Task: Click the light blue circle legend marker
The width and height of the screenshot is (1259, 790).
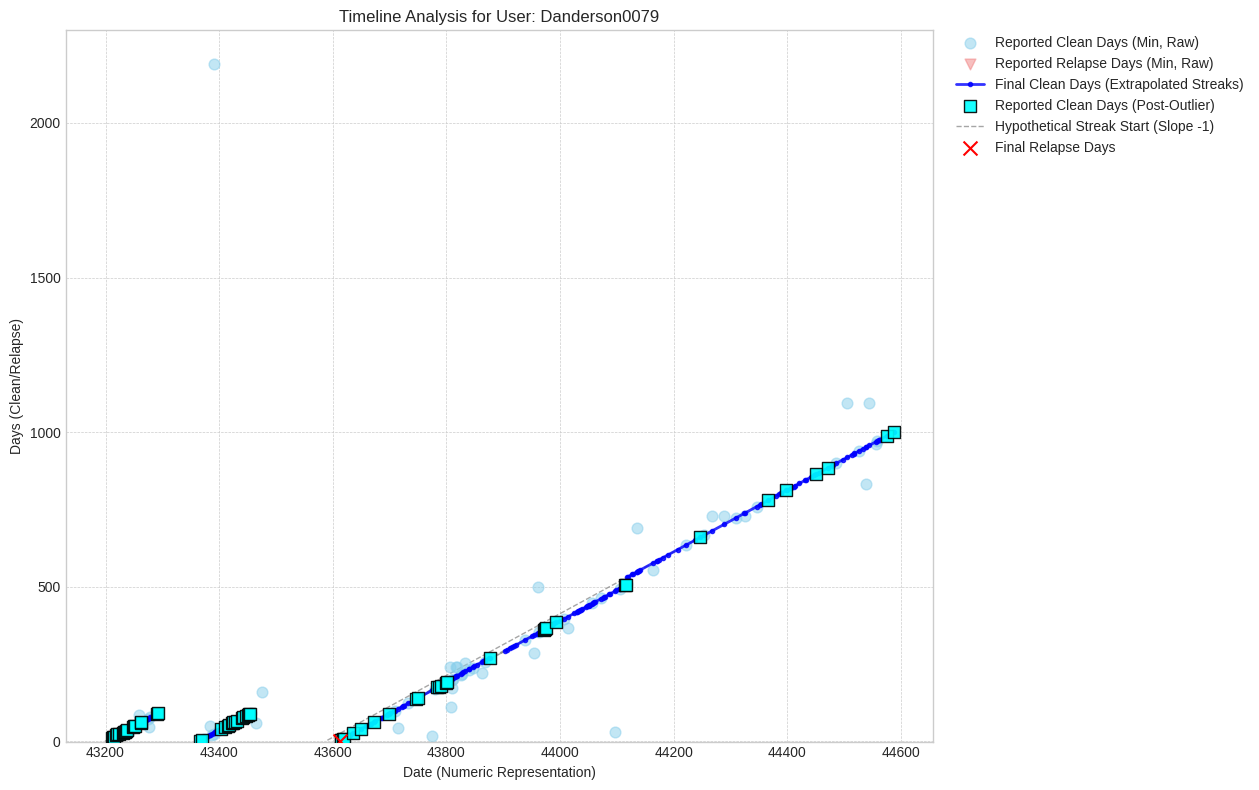Action: pyautogui.click(x=970, y=43)
